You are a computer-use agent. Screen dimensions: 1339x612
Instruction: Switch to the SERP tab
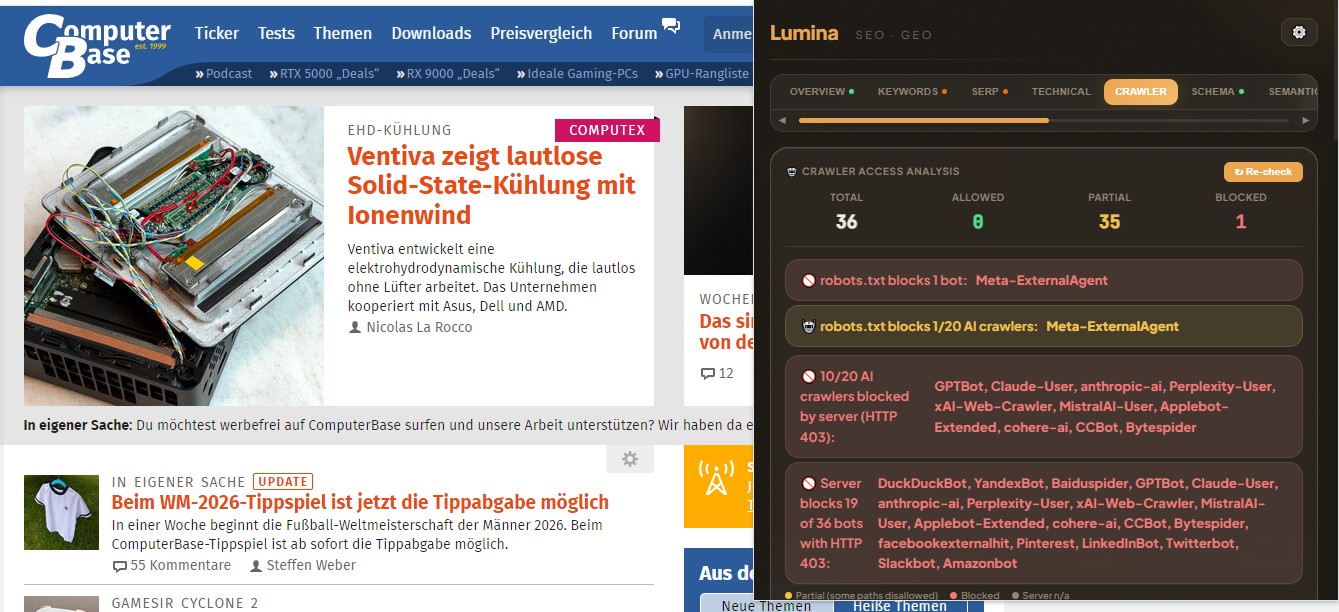tap(989, 92)
